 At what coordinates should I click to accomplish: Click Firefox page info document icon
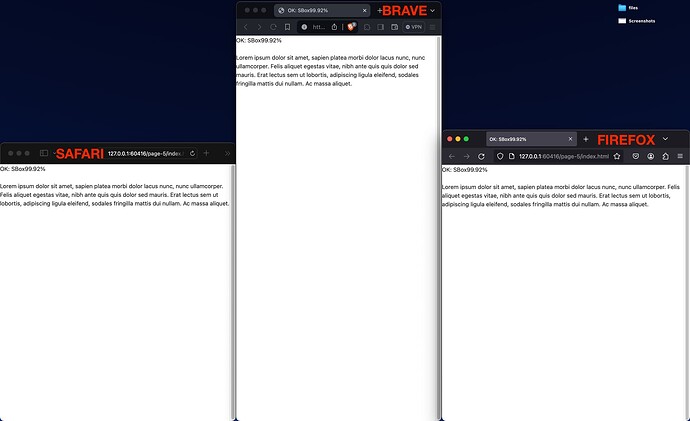point(511,156)
